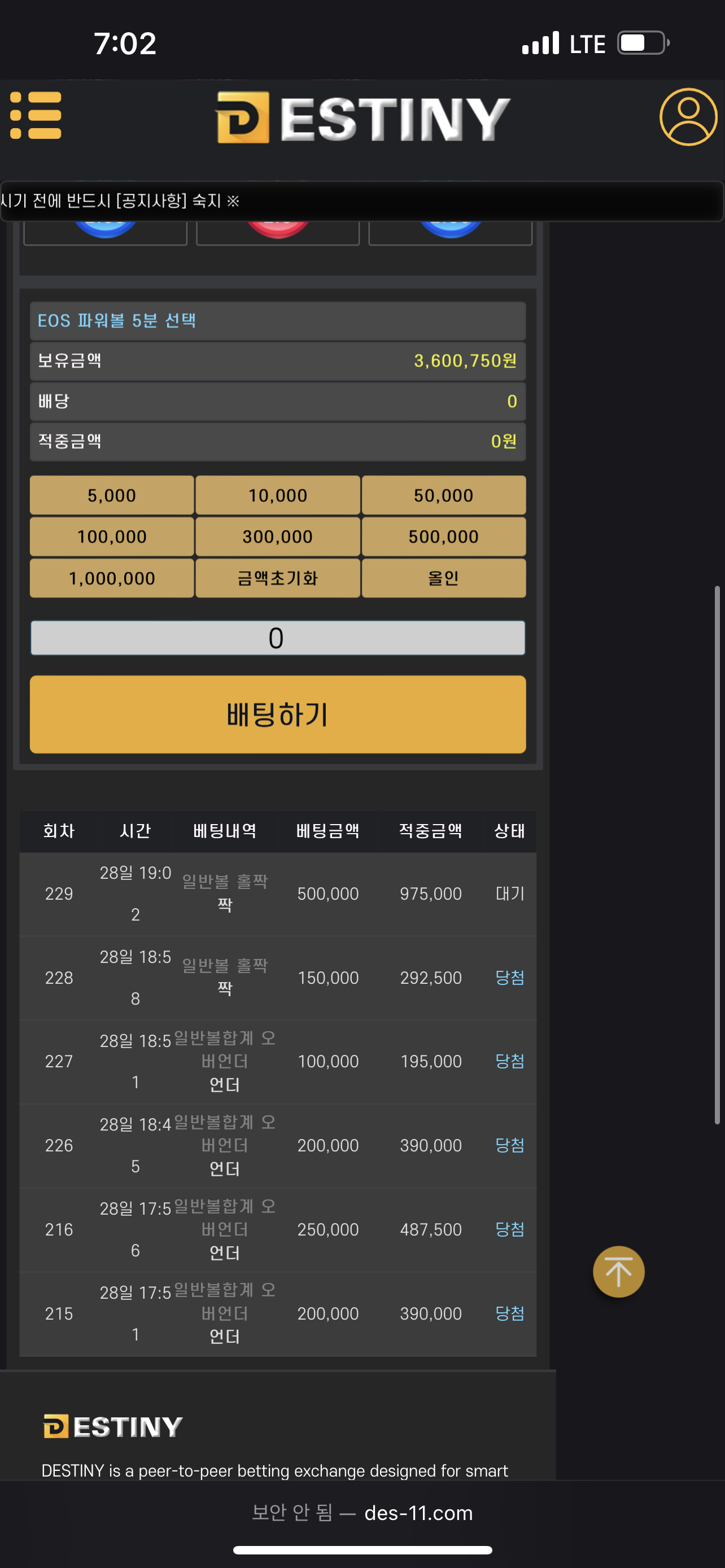Select the 10,000 bet amount
The height and width of the screenshot is (1568, 725).
tap(278, 495)
